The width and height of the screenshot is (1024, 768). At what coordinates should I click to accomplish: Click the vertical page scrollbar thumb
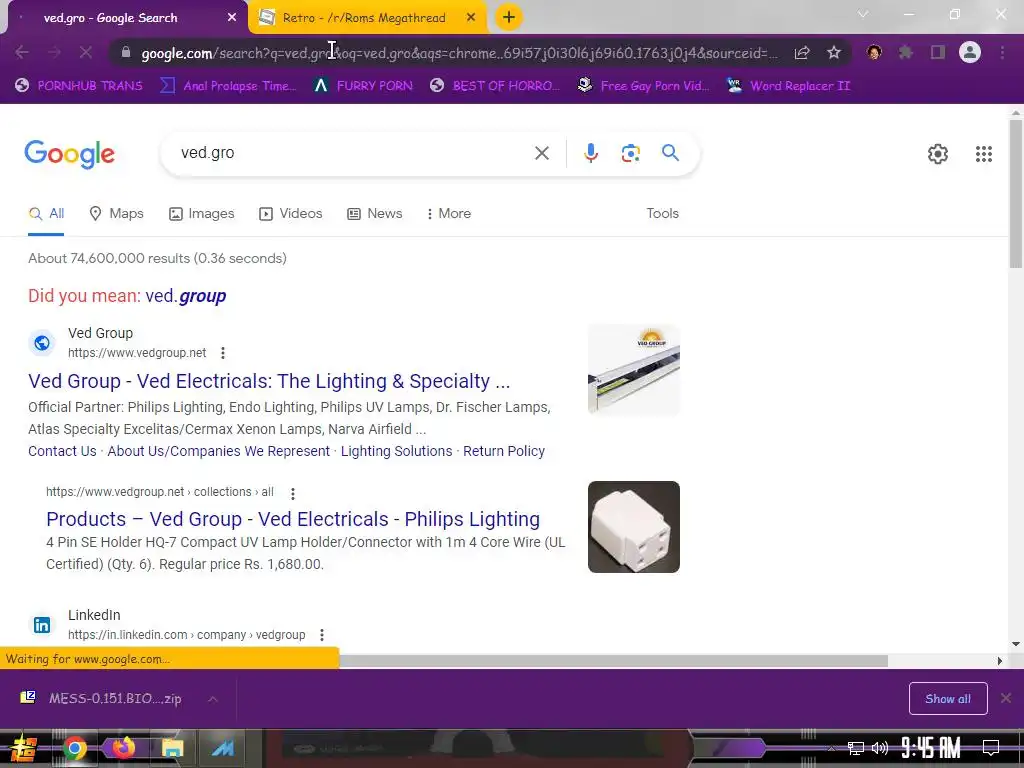point(1015,194)
